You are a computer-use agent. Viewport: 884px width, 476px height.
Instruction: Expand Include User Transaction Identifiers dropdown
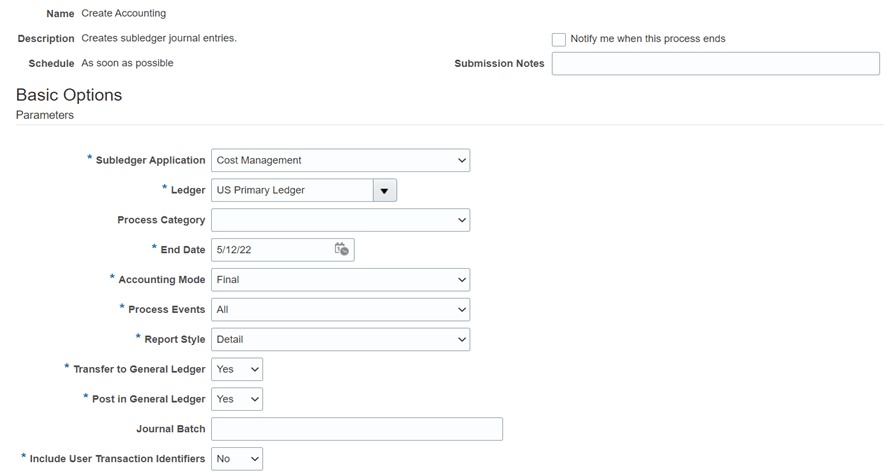(237, 459)
